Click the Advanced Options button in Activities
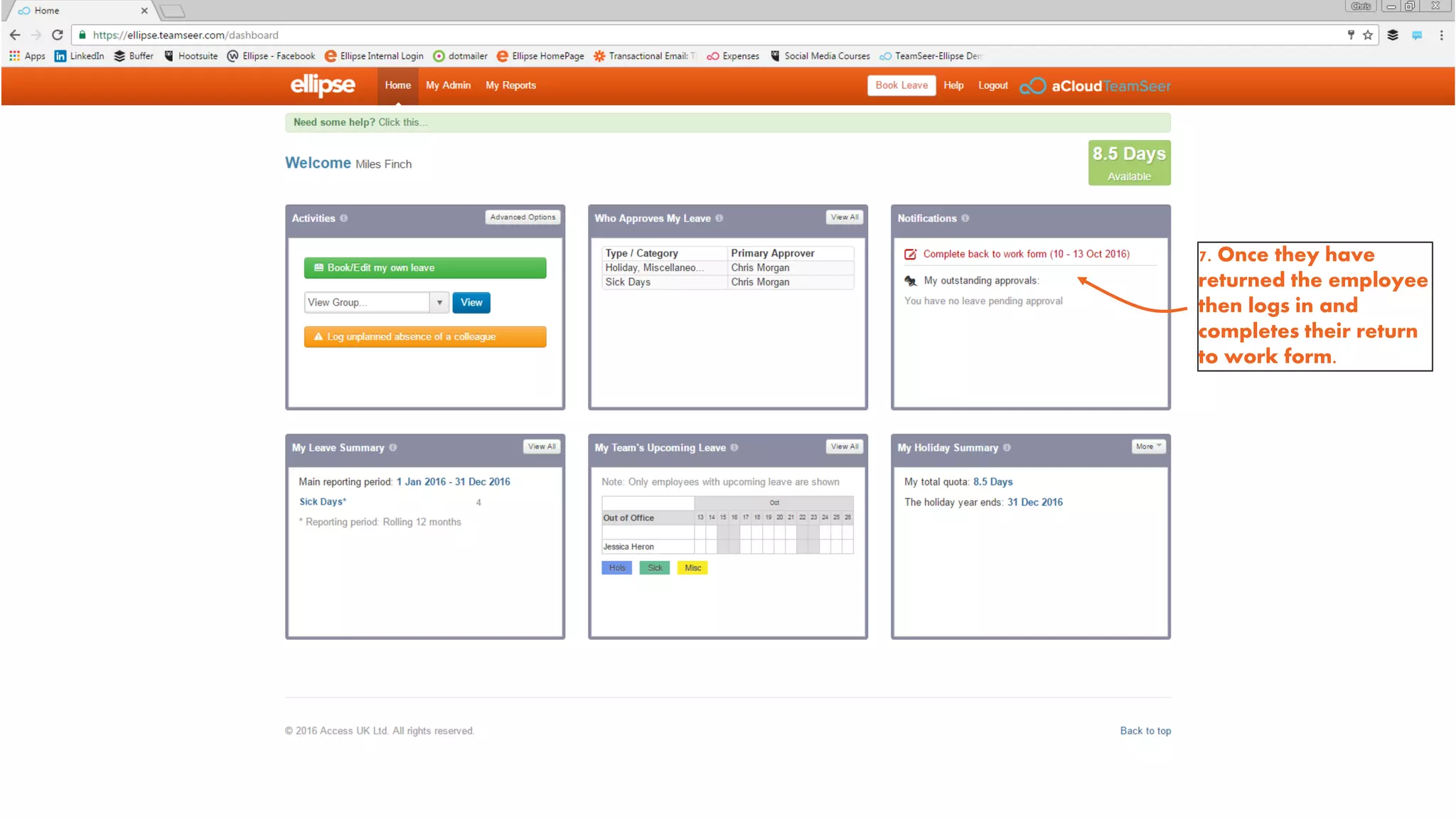 523,218
